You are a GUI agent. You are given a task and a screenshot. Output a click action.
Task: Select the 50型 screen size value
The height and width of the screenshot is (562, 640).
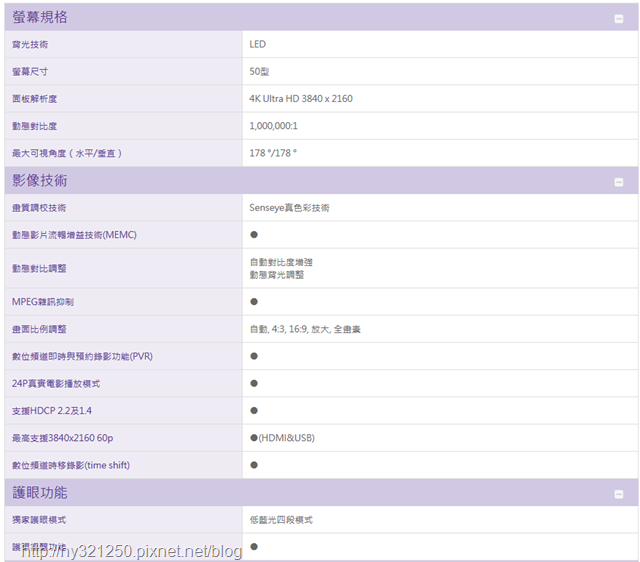click(259, 71)
